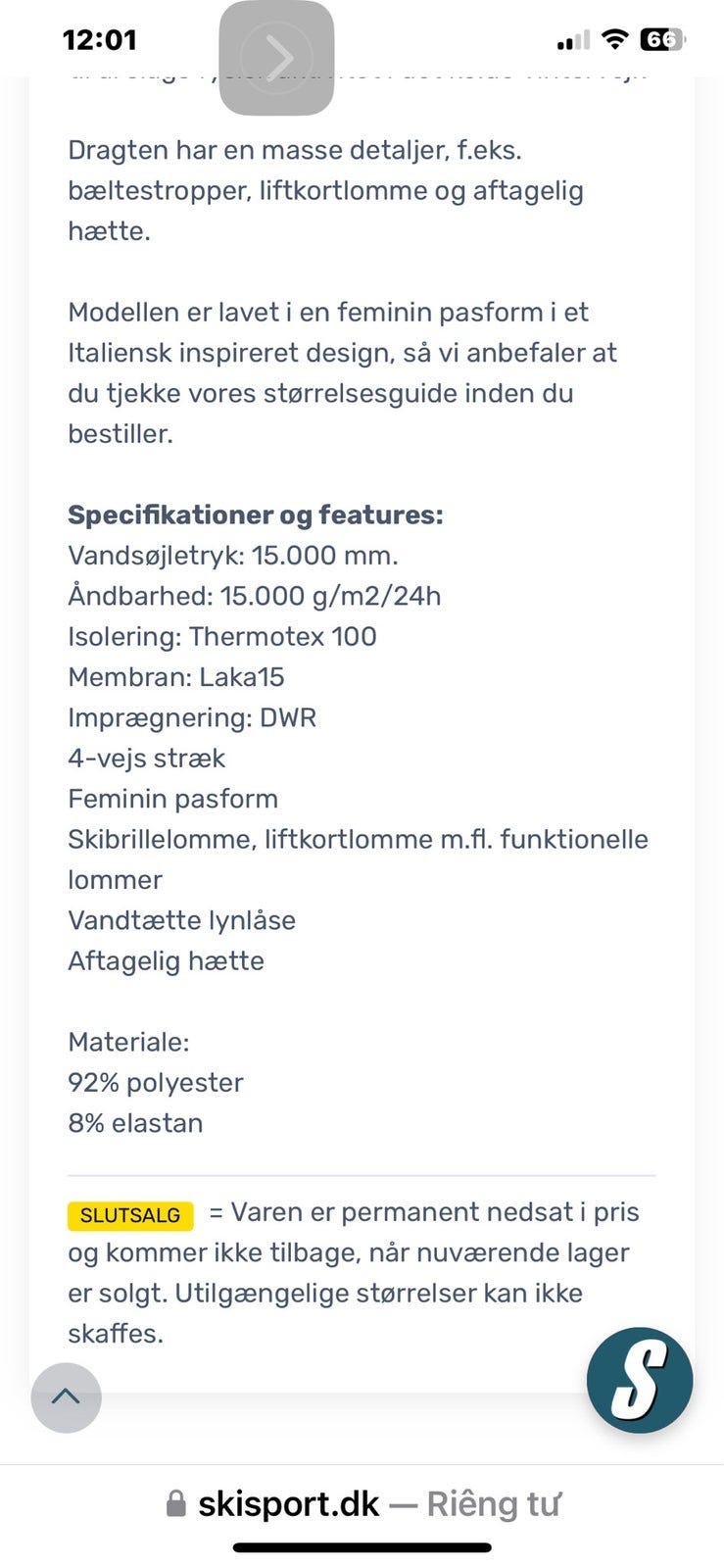Tap the padlock icon beside skisport.dk

(x=176, y=1503)
